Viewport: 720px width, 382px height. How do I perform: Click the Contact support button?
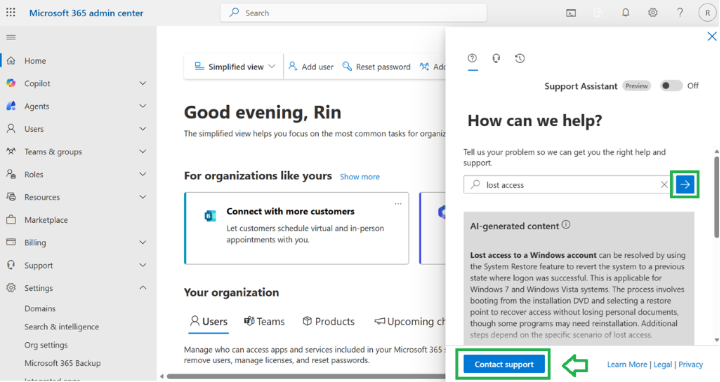point(504,364)
